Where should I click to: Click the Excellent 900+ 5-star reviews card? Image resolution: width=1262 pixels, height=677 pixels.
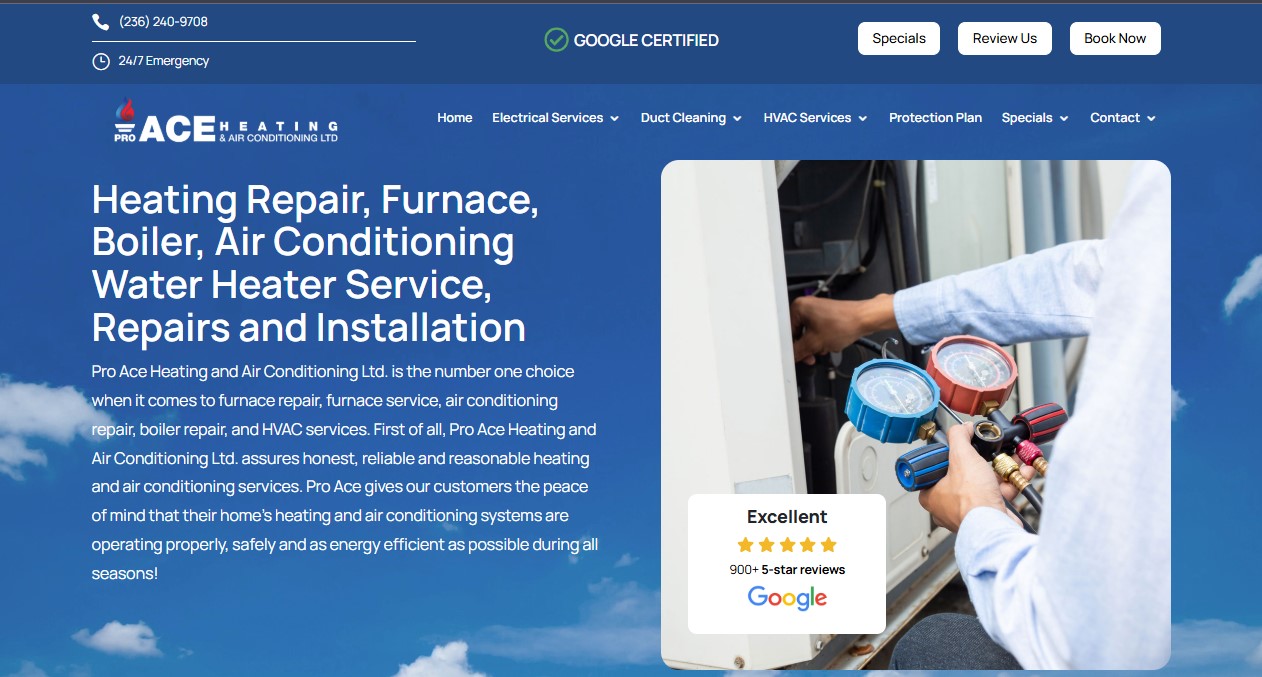coord(787,563)
